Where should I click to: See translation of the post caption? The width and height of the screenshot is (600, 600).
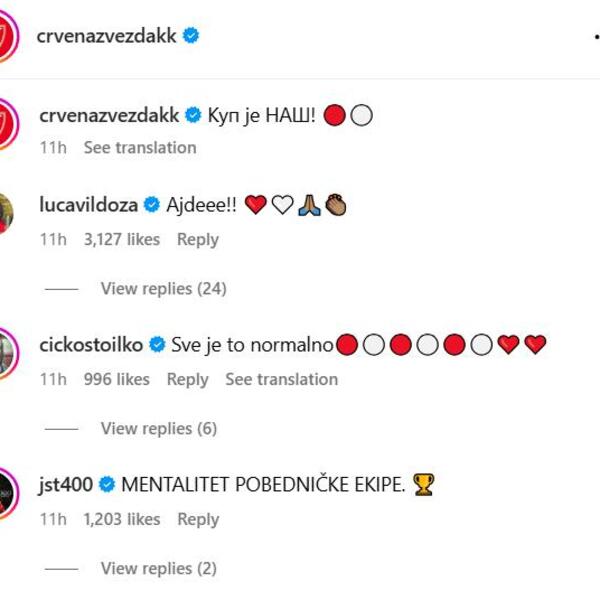tap(139, 148)
